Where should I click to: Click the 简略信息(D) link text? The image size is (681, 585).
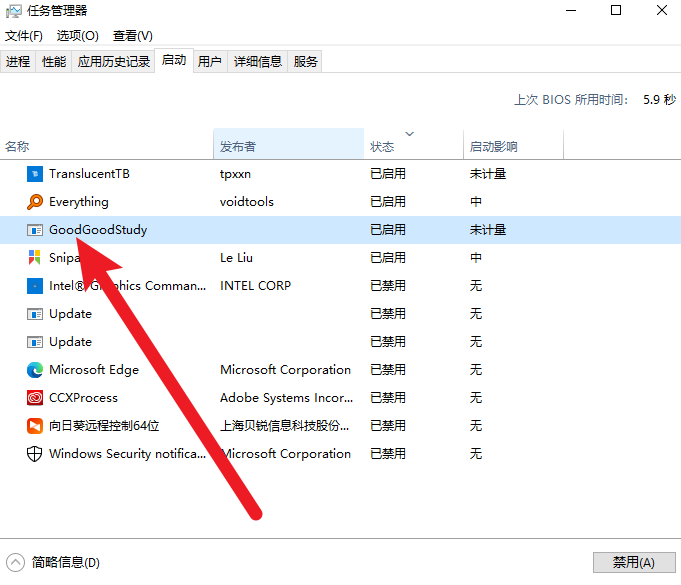pyautogui.click(x=66, y=563)
